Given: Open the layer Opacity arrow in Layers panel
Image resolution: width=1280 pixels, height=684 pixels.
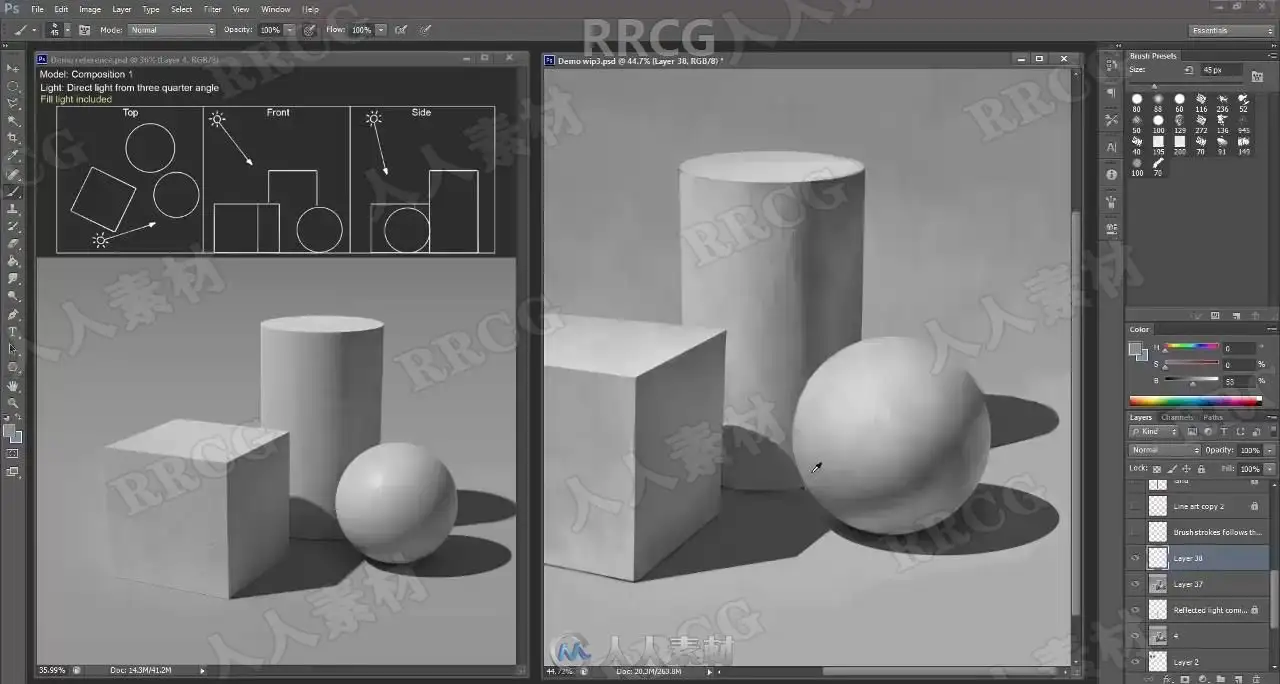Looking at the screenshot, I should 1270,450.
